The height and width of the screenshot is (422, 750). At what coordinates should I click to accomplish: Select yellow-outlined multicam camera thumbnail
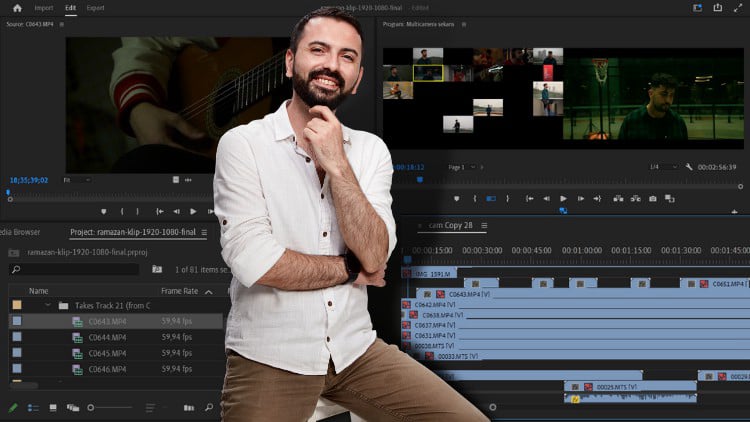[x=428, y=73]
